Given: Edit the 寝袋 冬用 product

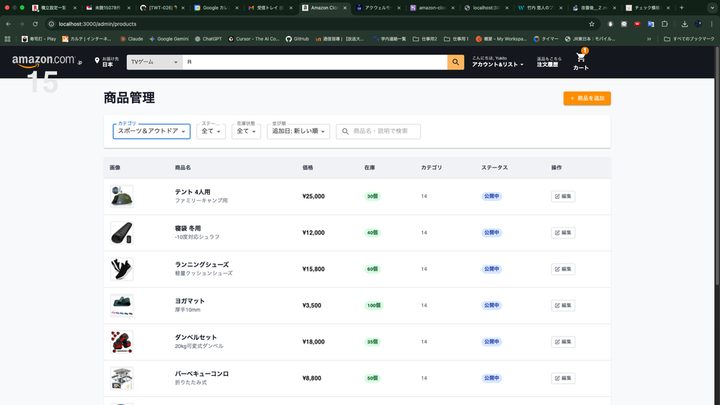Looking at the screenshot, I should point(563,232).
